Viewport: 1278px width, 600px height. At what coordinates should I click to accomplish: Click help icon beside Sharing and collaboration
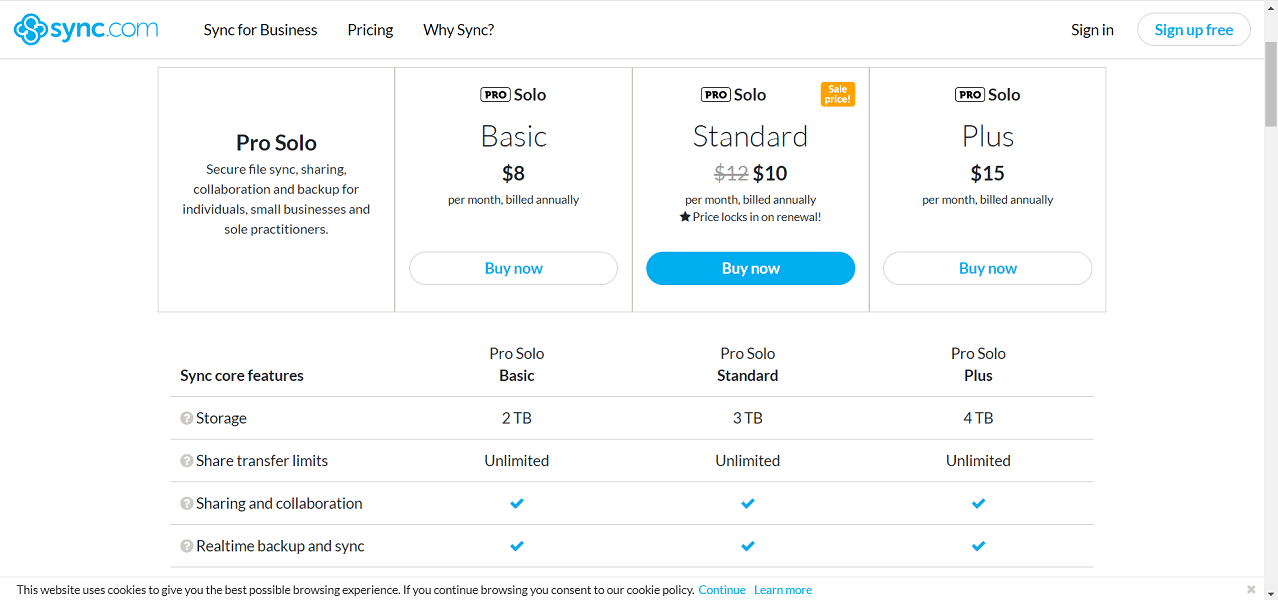pos(187,503)
